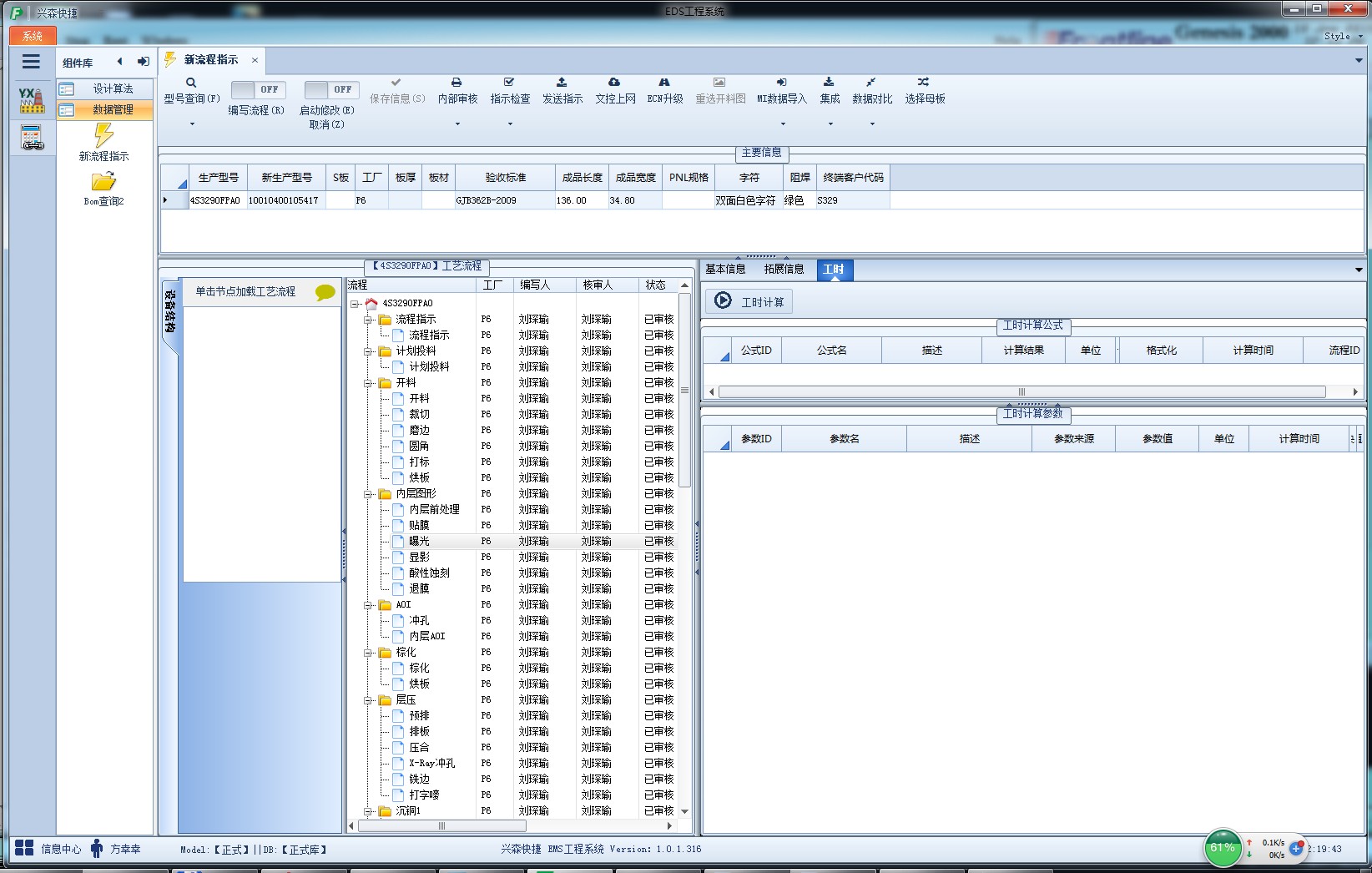
Task: Open dropdown under MI数据导入
Action: (x=783, y=124)
